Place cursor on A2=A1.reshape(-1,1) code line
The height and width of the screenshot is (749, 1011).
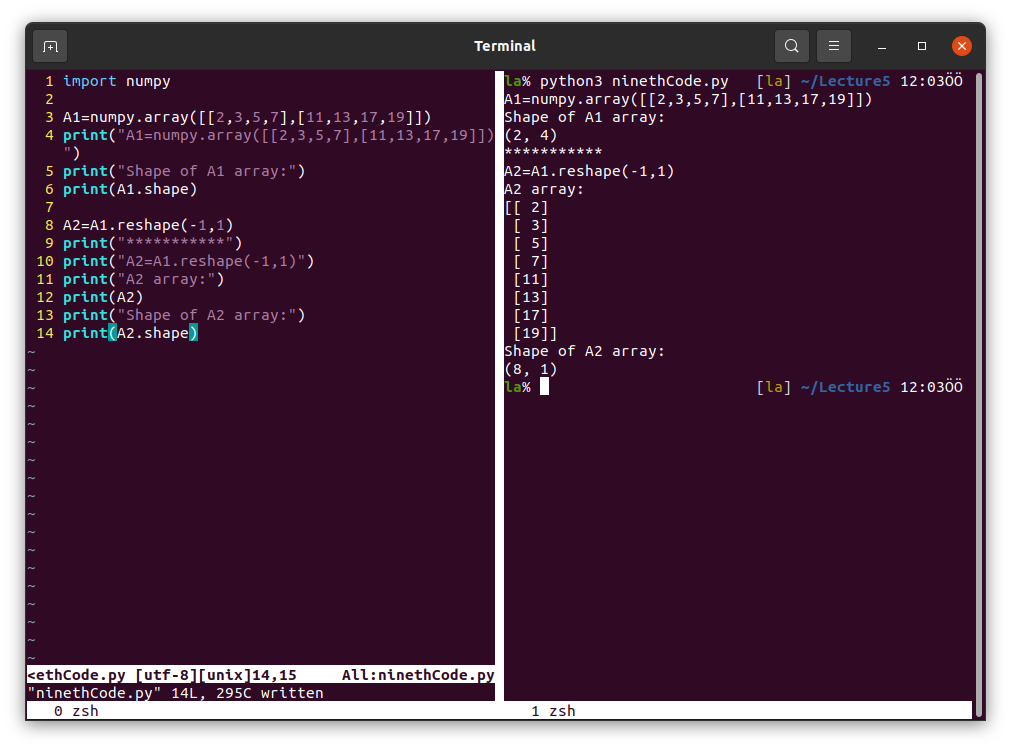147,225
